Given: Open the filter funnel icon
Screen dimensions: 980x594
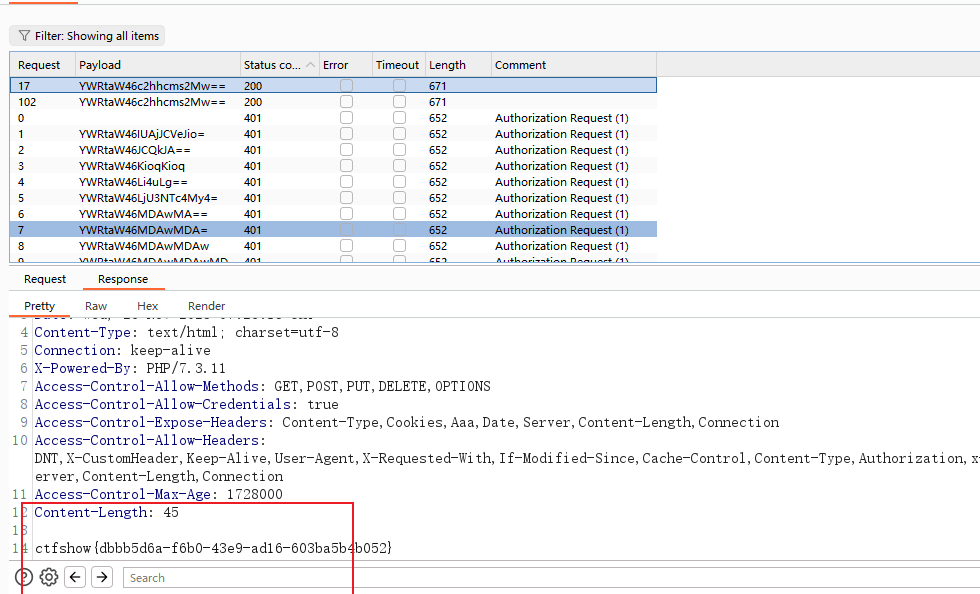Looking at the screenshot, I should point(24,36).
